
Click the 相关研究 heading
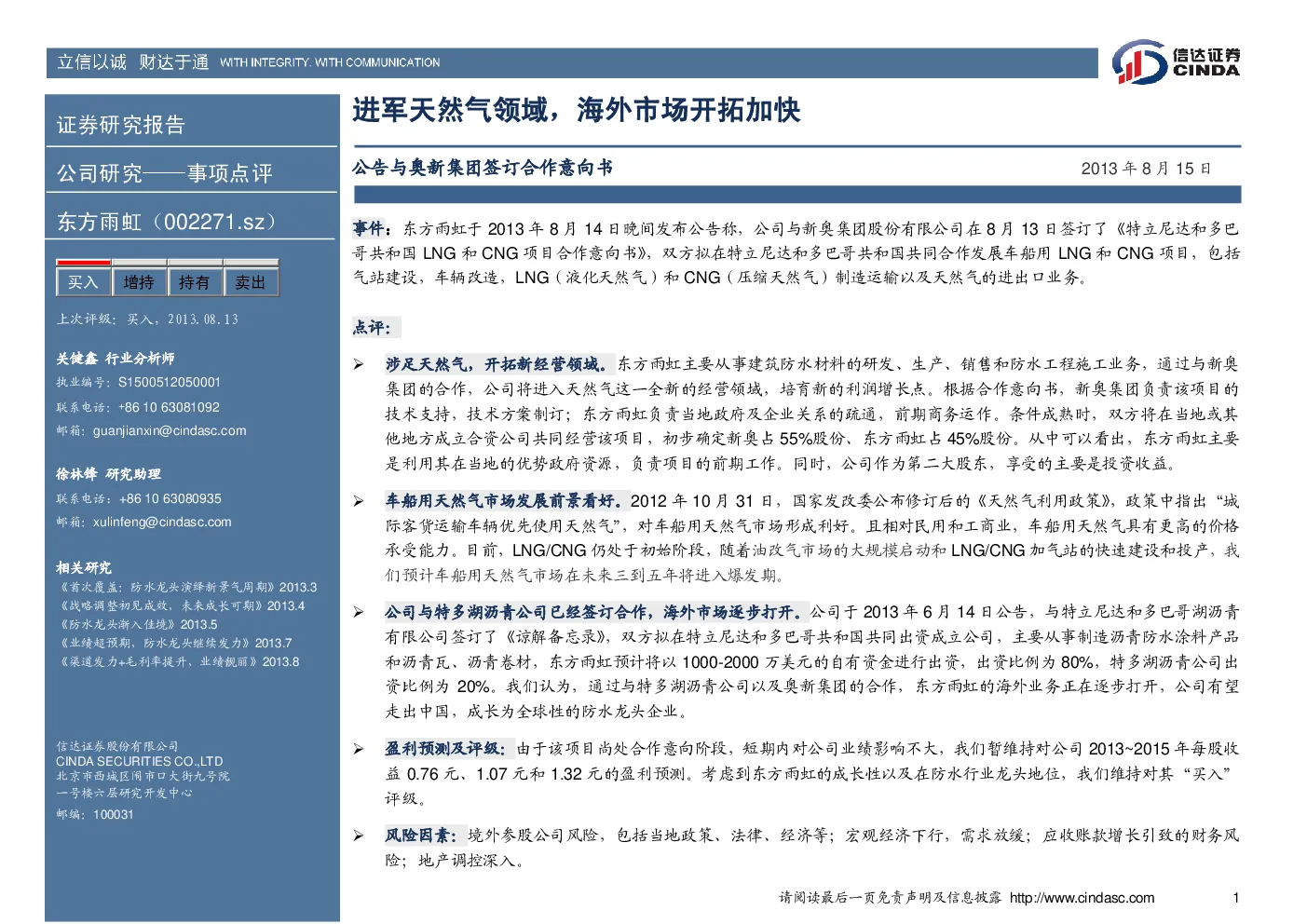[84, 568]
